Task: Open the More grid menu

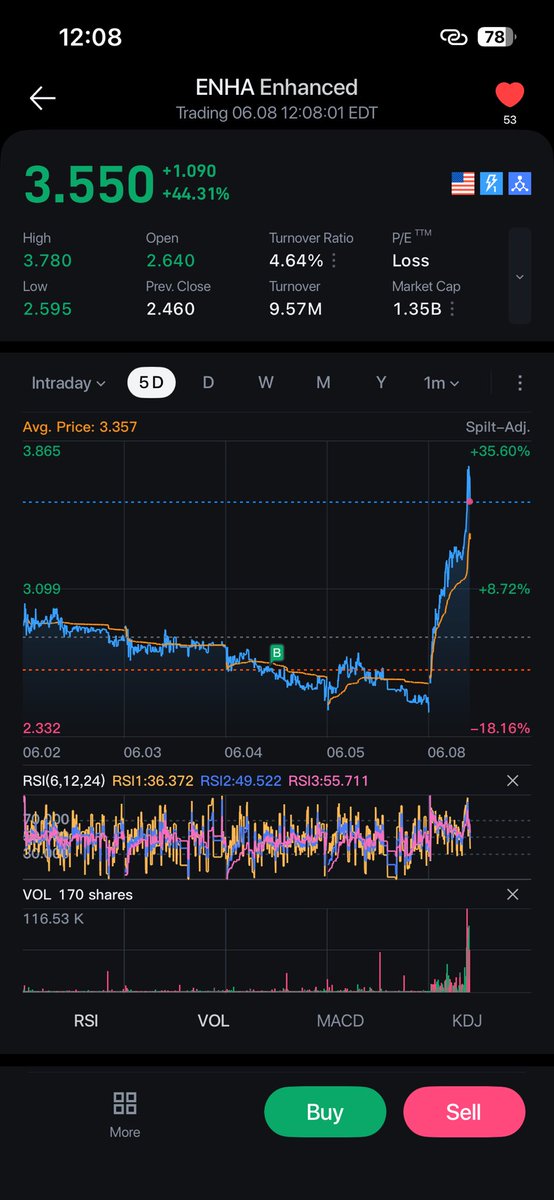Action: [125, 1114]
